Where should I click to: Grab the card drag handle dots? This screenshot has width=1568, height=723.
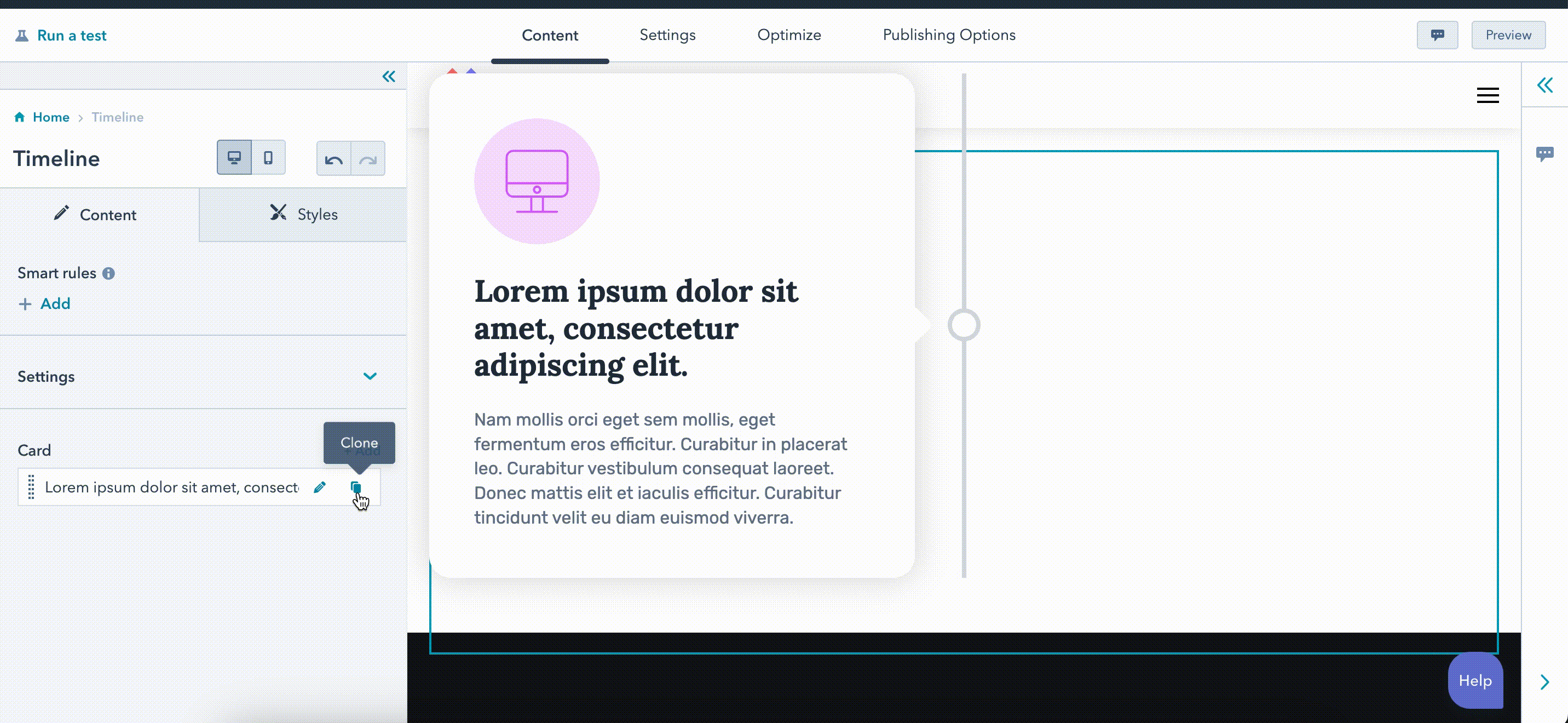tap(31, 487)
